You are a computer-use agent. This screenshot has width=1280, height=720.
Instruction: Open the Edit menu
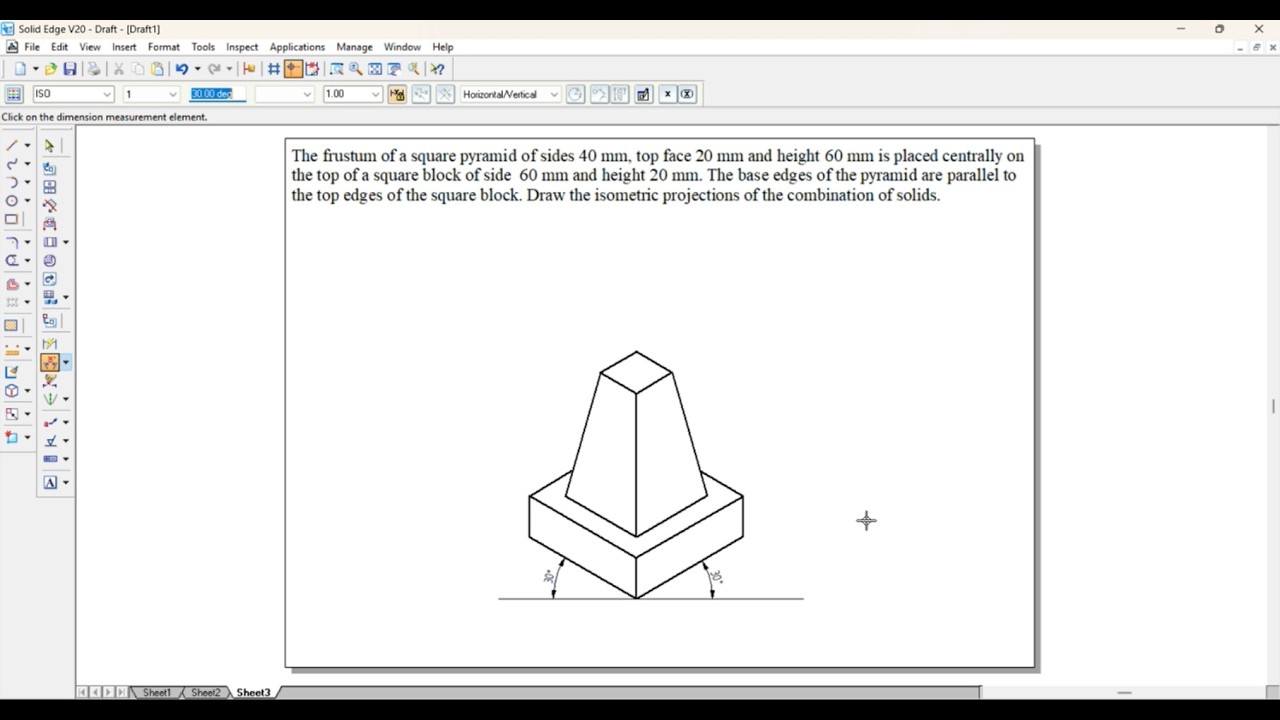(x=60, y=47)
